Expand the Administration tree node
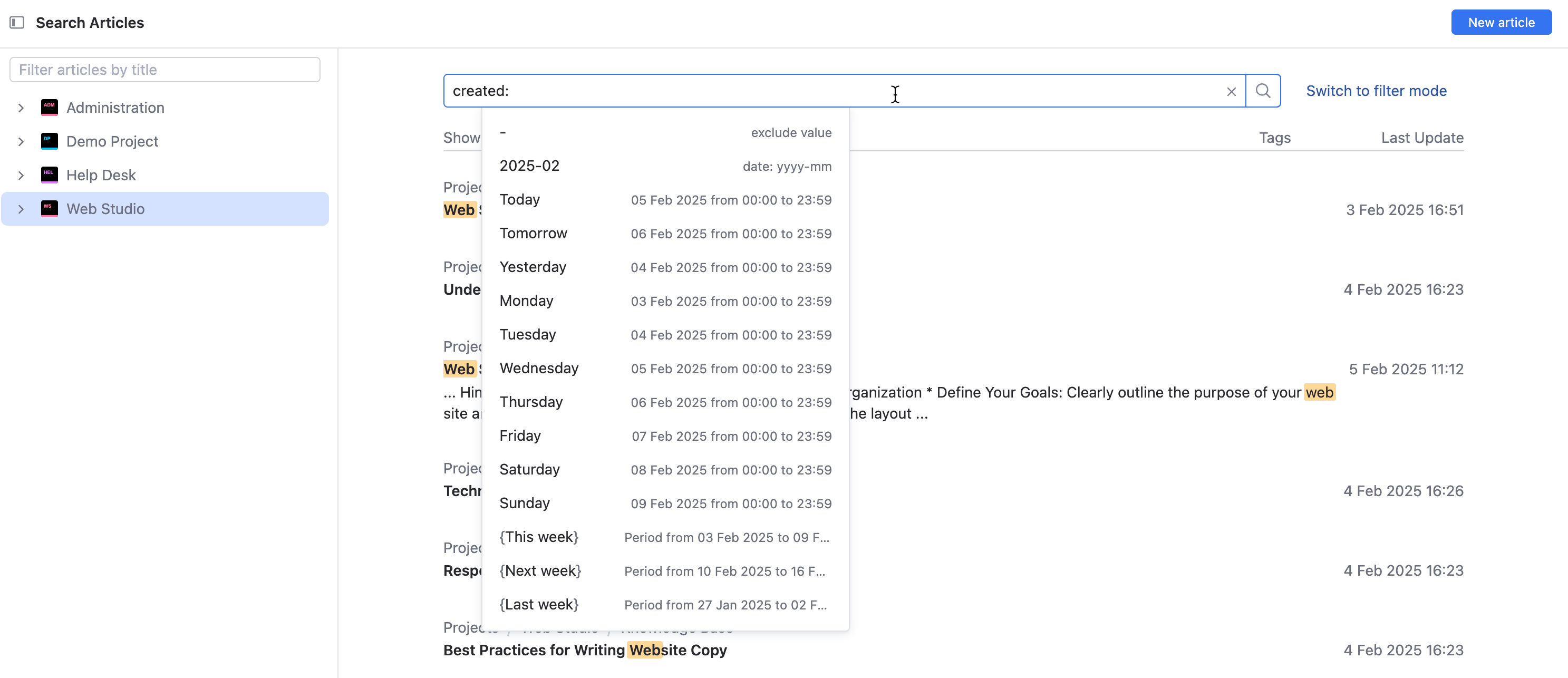The height and width of the screenshot is (678, 1568). [x=21, y=108]
